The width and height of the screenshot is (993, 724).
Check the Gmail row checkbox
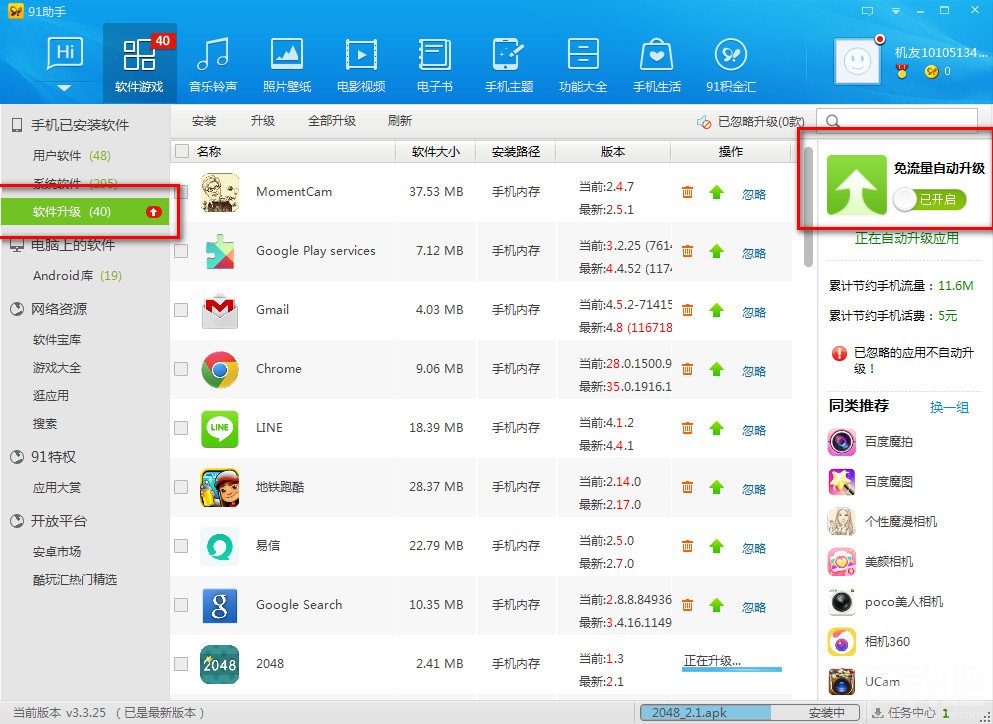[x=181, y=310]
